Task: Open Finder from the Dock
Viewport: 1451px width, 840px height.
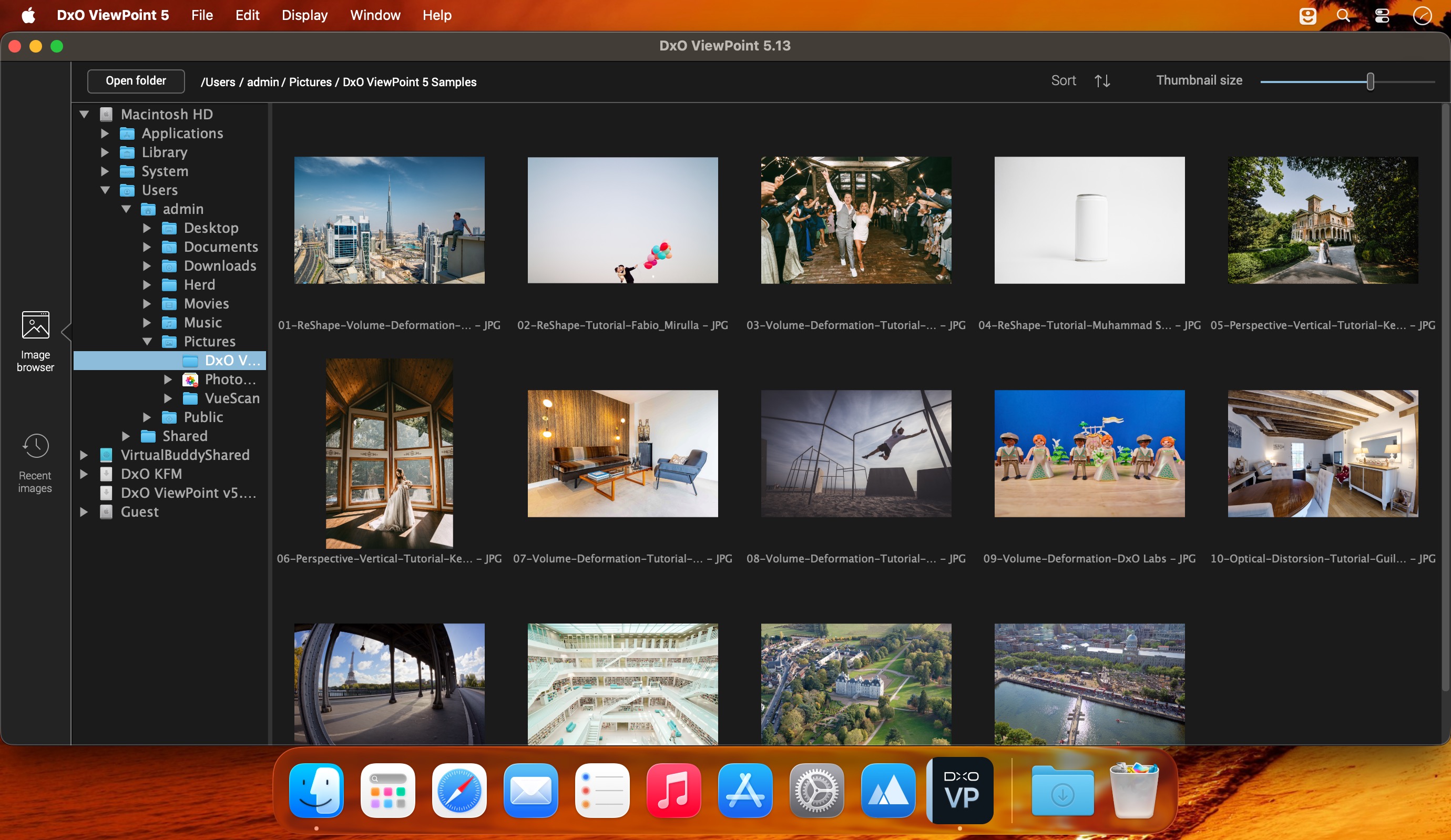Action: pyautogui.click(x=316, y=791)
